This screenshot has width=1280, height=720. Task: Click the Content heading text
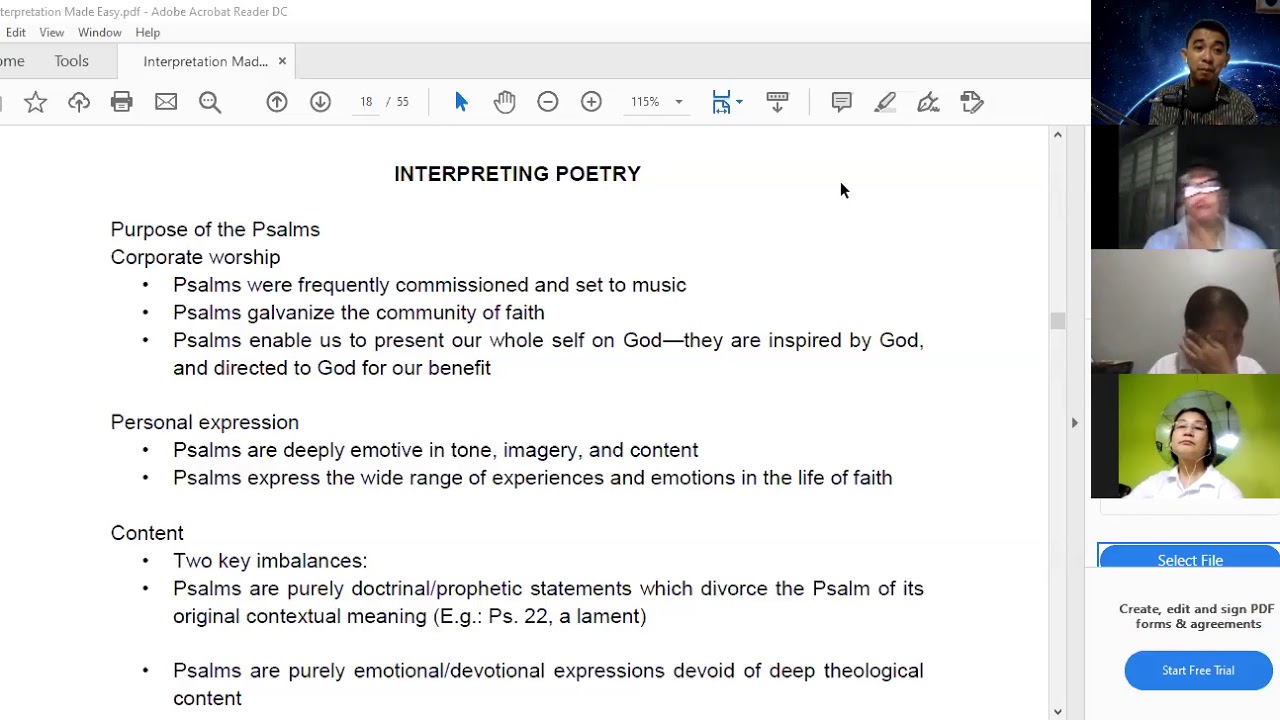147,533
